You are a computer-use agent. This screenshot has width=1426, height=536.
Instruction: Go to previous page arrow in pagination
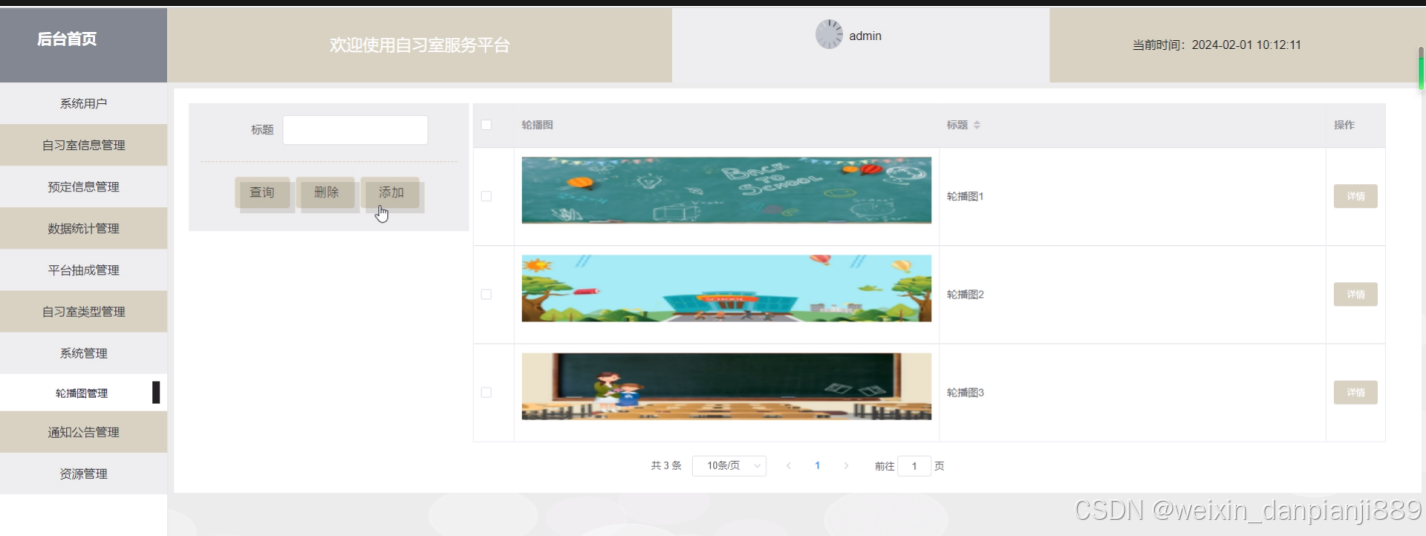(x=788, y=466)
